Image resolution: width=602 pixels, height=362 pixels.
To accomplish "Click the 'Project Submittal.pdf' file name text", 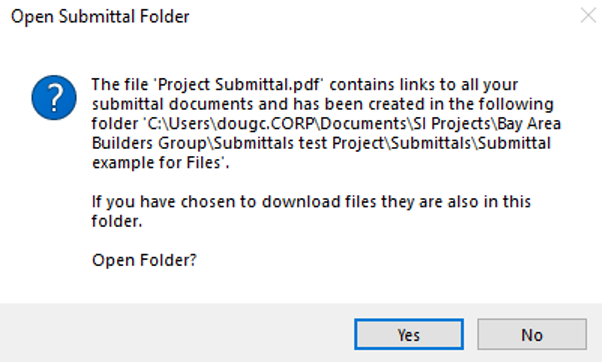I will [x=238, y=84].
